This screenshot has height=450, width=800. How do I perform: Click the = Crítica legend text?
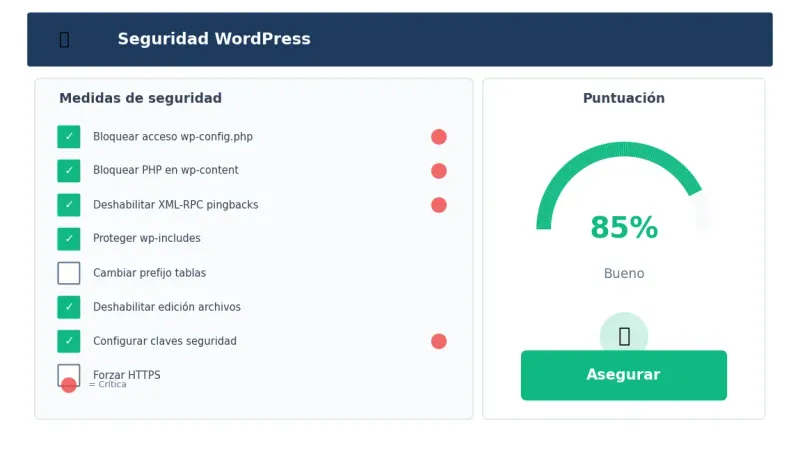(x=108, y=385)
